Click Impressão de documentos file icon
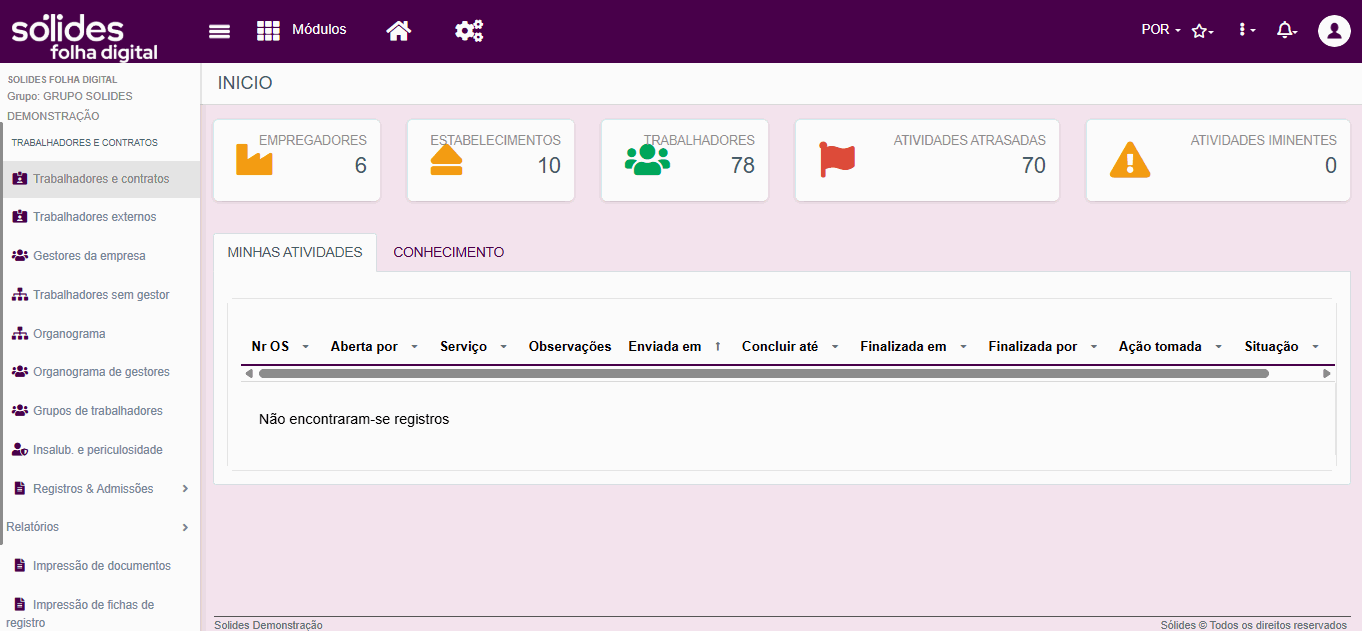This screenshot has width=1362, height=631. [x=19, y=566]
